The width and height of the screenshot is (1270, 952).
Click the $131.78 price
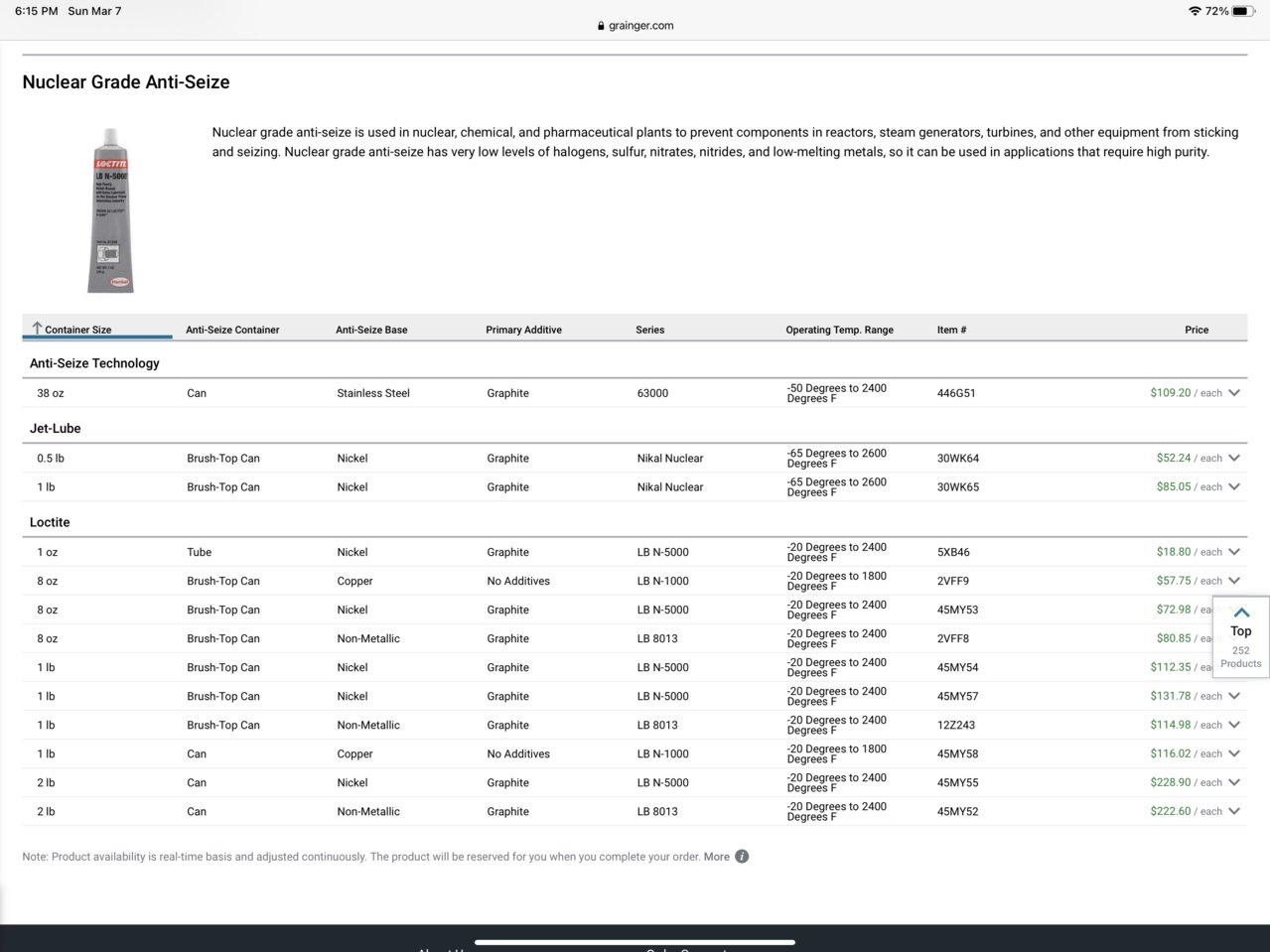tap(1171, 696)
